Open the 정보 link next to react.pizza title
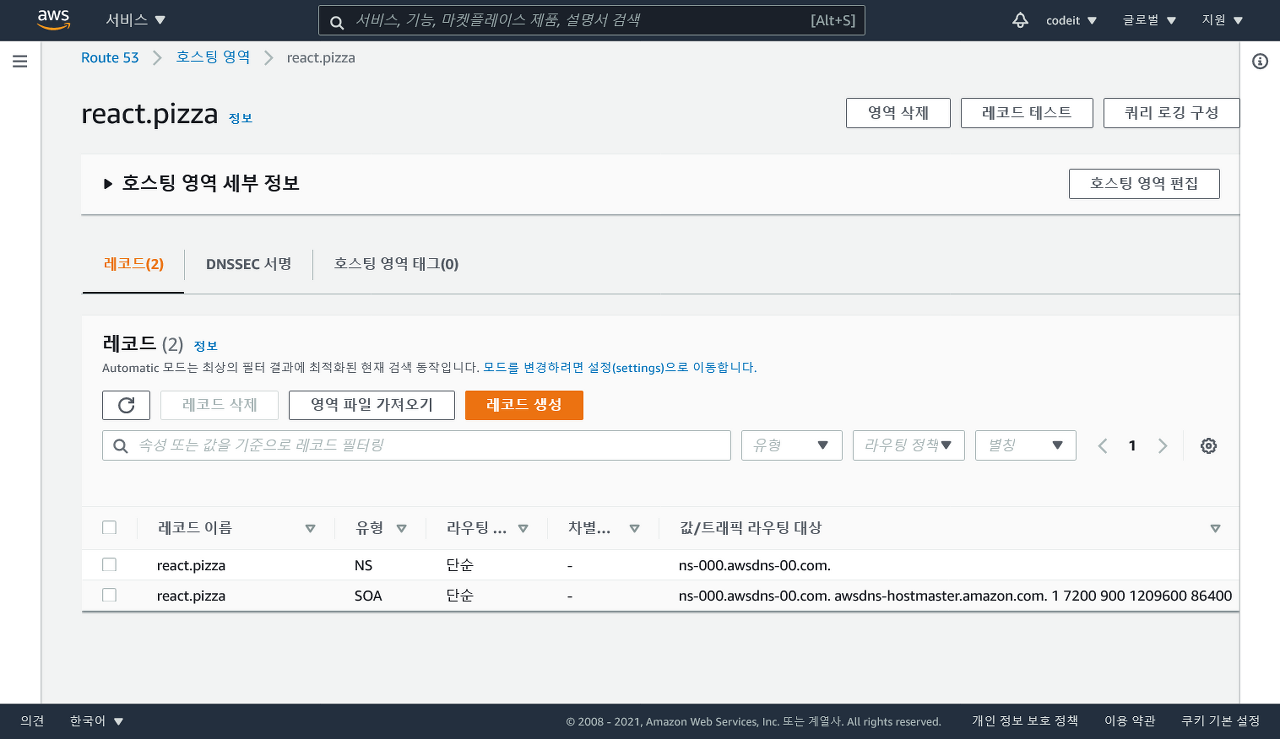Image resolution: width=1280 pixels, height=739 pixels. (x=240, y=118)
